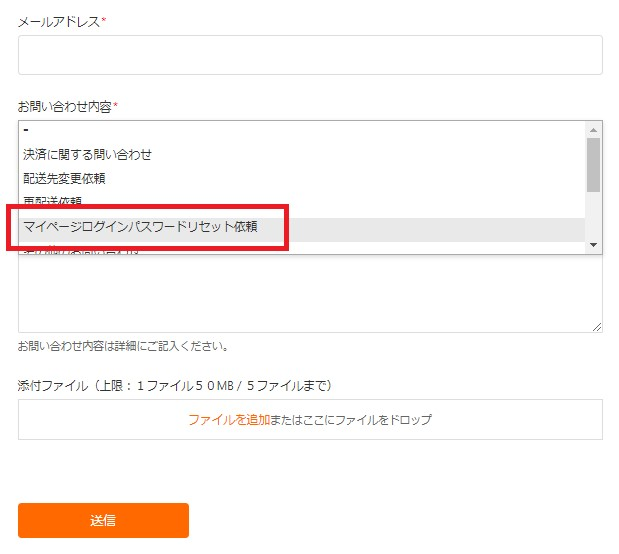Click the dropdown list scrollbar thumb
The height and width of the screenshot is (554, 619).
point(593,165)
